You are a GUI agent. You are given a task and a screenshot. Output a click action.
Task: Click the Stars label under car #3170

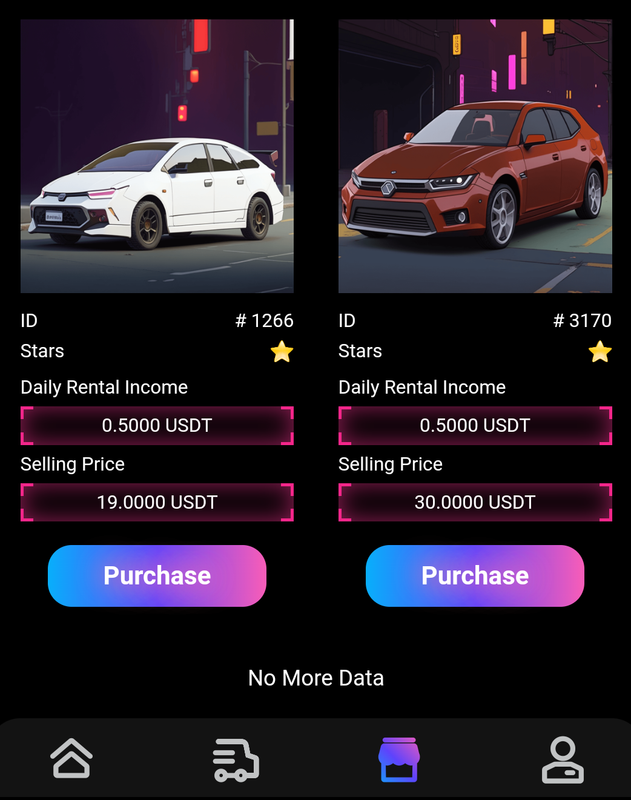pyautogui.click(x=360, y=351)
